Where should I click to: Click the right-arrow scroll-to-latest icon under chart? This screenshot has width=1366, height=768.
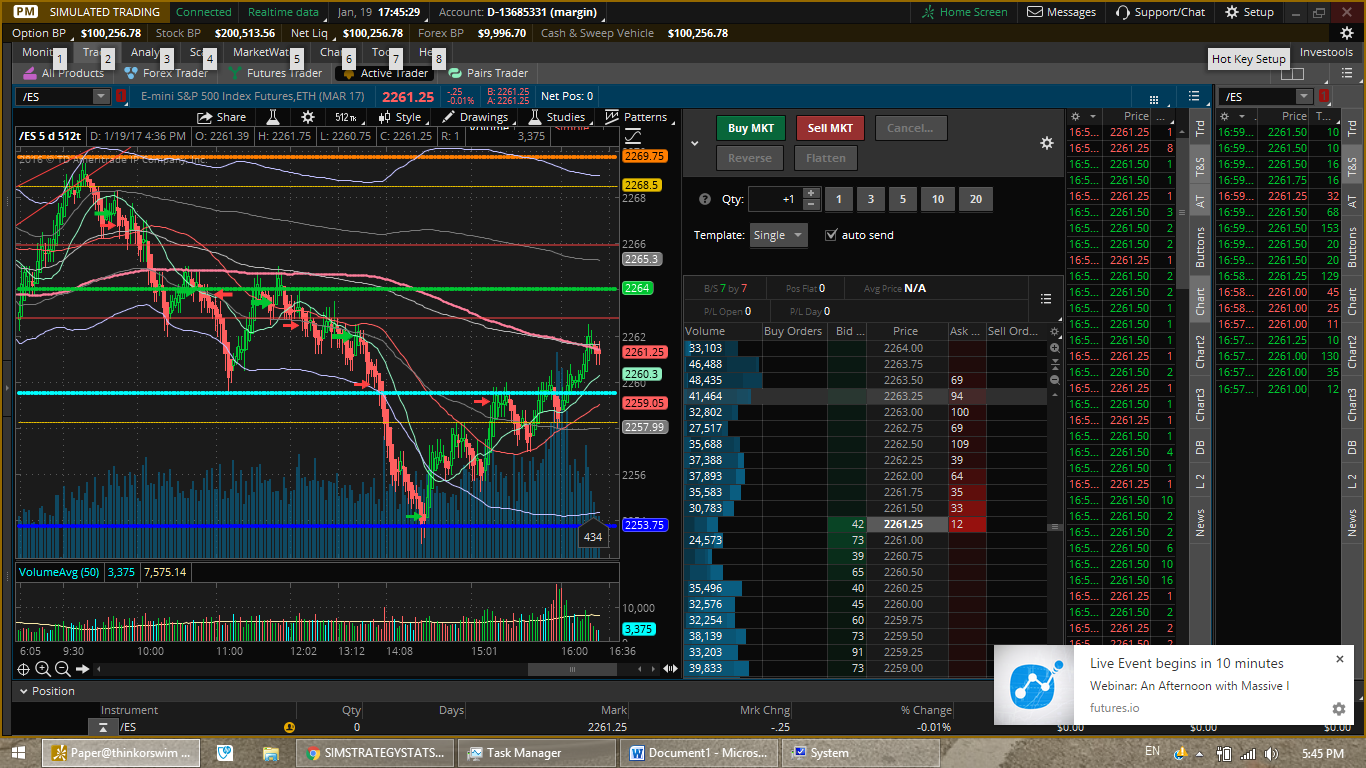(x=82, y=669)
